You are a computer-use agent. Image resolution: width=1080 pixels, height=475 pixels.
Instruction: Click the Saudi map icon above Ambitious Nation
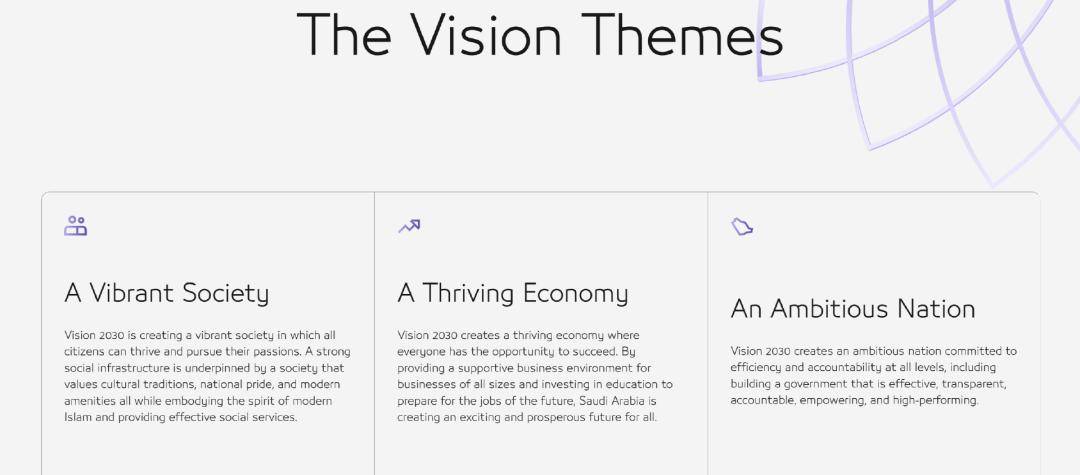pyautogui.click(x=742, y=227)
